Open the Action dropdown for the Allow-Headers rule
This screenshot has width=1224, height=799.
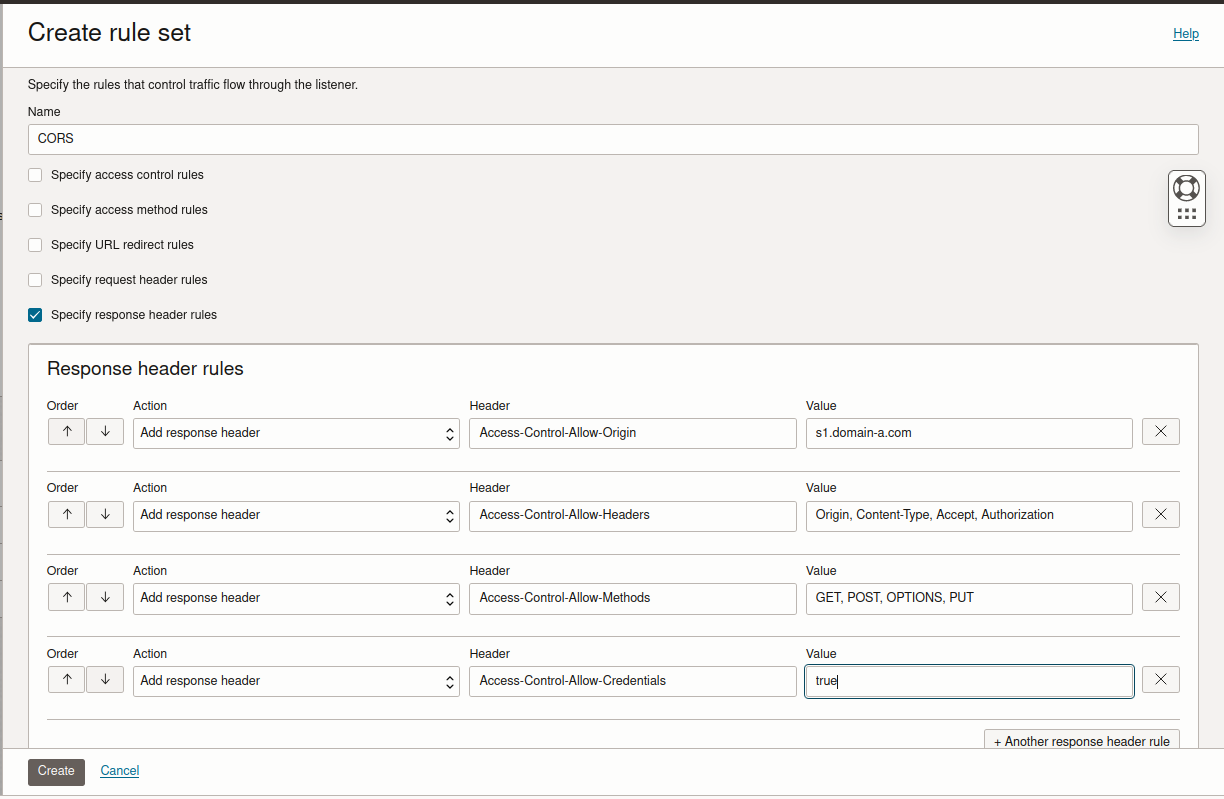(296, 516)
